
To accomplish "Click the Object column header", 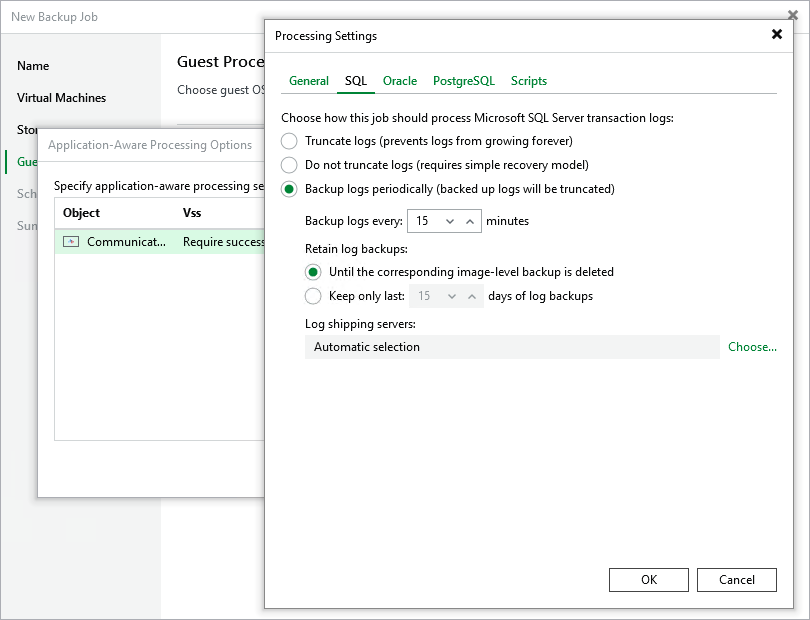I will 81,213.
